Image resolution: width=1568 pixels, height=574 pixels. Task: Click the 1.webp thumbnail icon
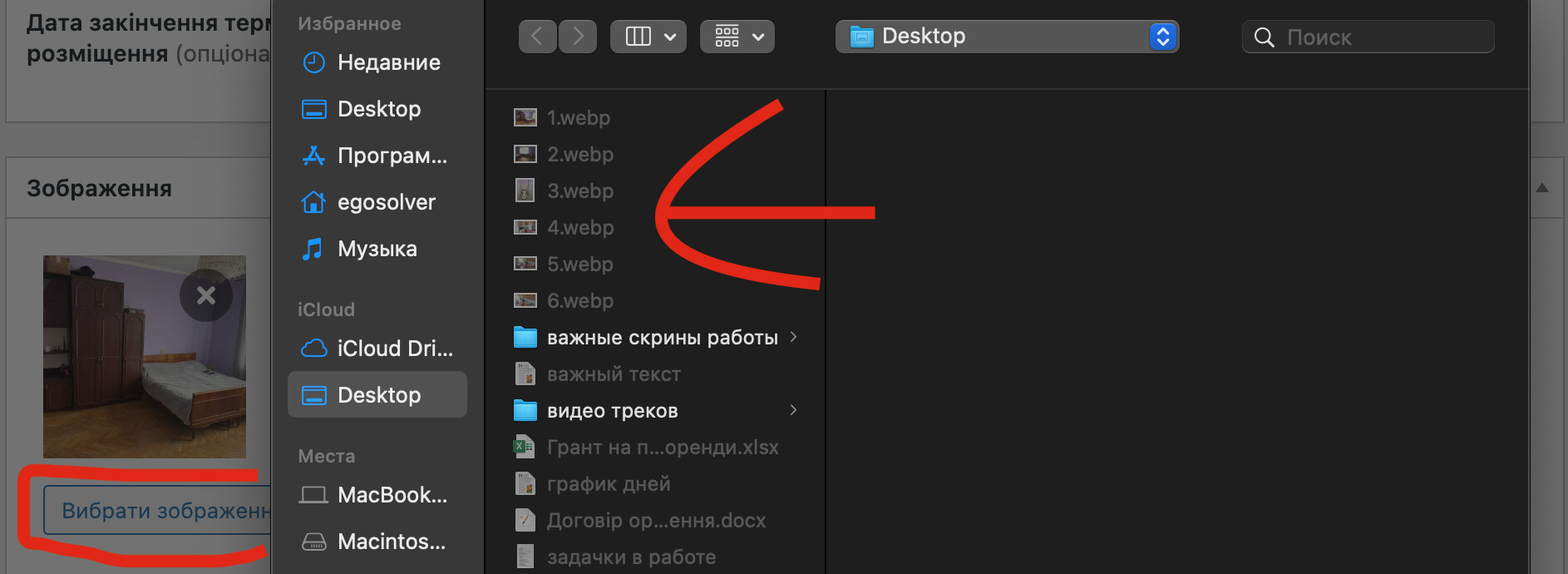525,117
